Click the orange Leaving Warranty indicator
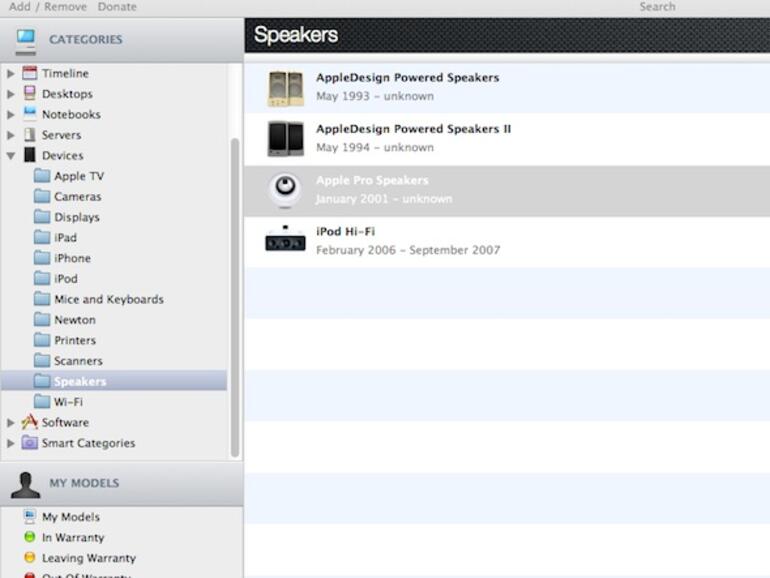The width and height of the screenshot is (770, 578). pos(29,557)
